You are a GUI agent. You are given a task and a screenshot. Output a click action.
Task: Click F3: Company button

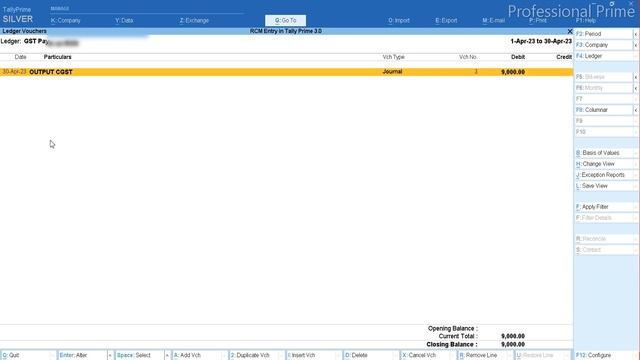pyautogui.click(x=604, y=45)
